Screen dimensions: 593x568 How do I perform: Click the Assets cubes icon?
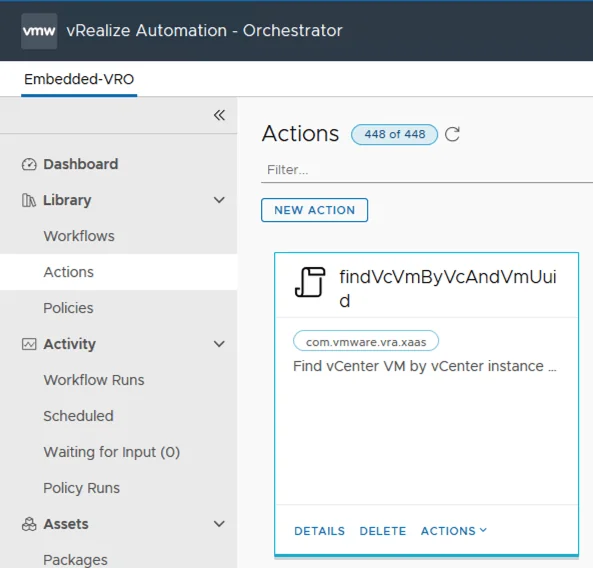point(29,524)
